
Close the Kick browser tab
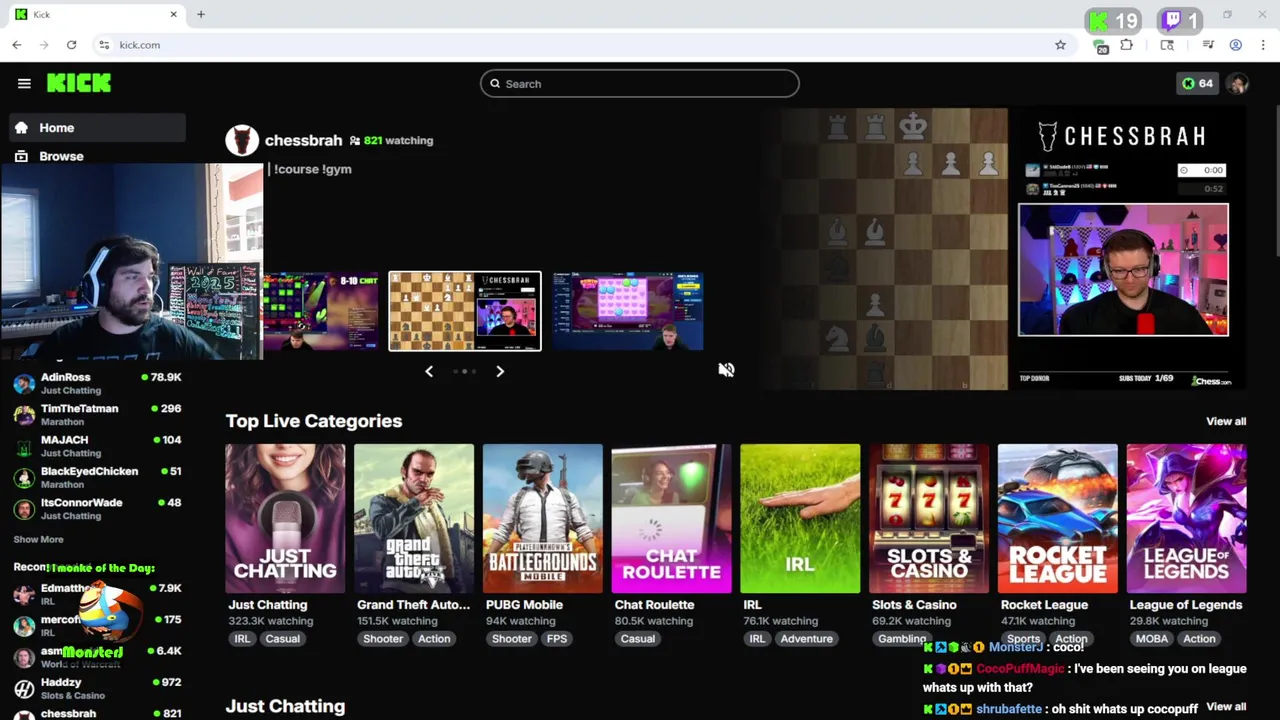click(x=173, y=14)
